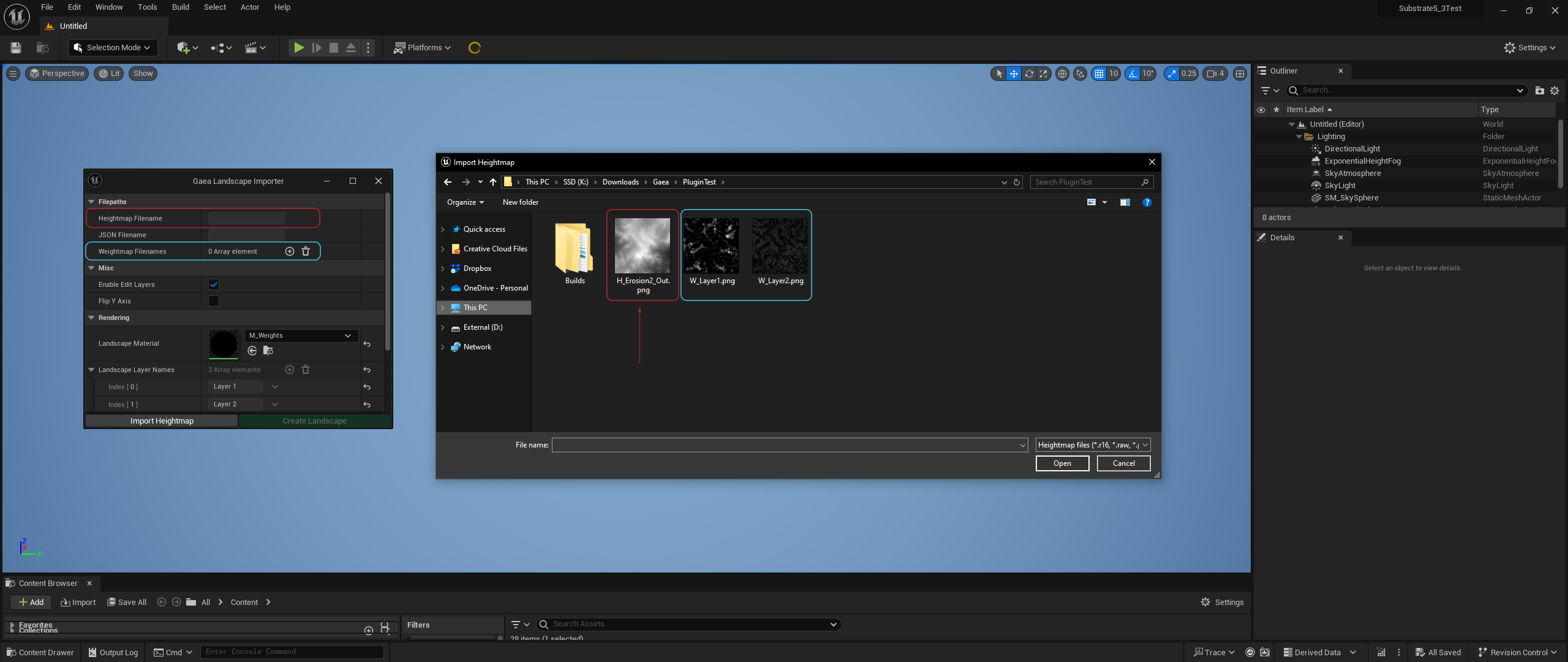1568x662 pixels.
Task: Open the Heightmap files type dropdown
Action: click(x=1093, y=445)
